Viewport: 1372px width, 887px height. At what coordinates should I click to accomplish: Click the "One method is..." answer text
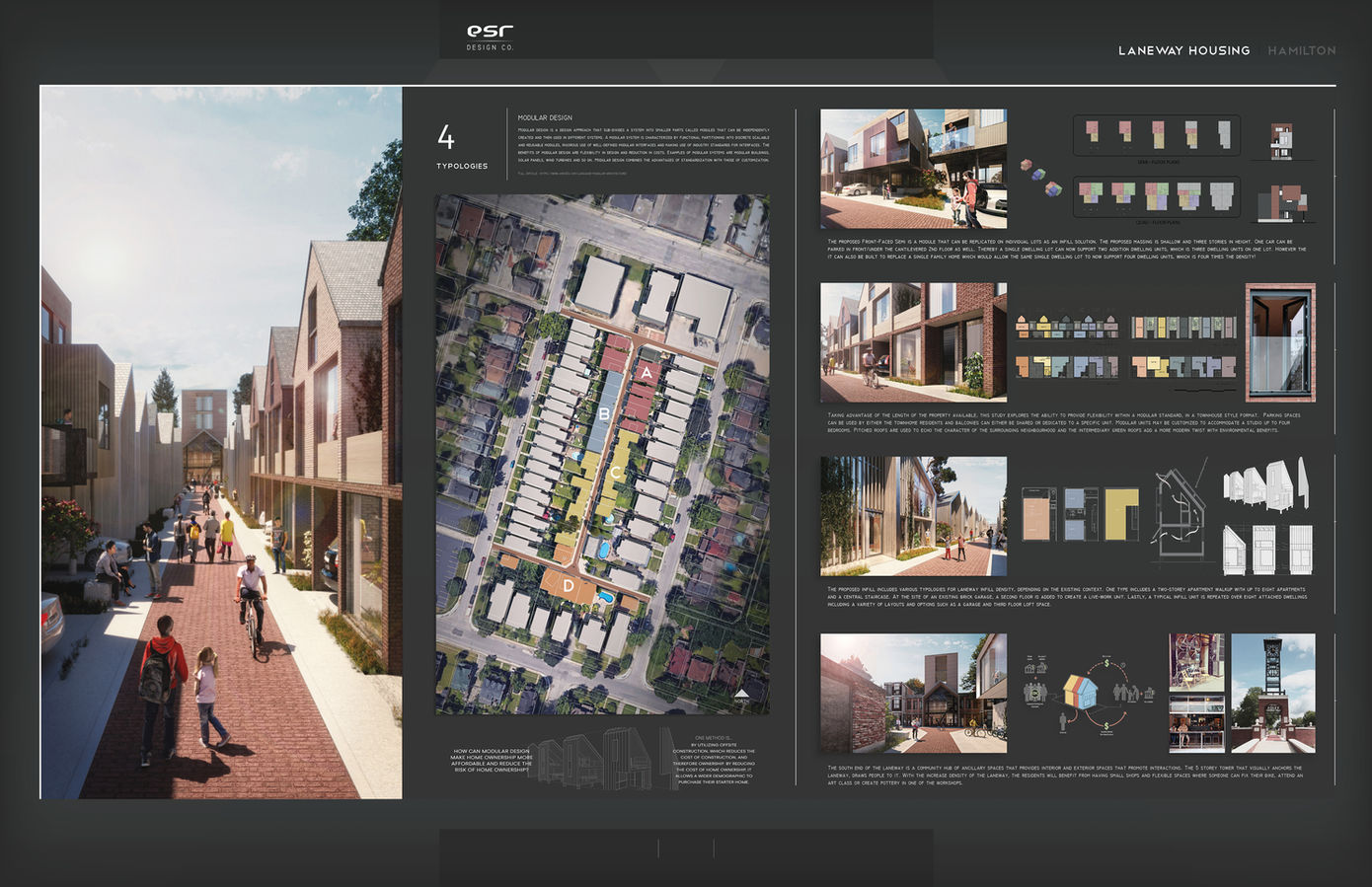(714, 760)
